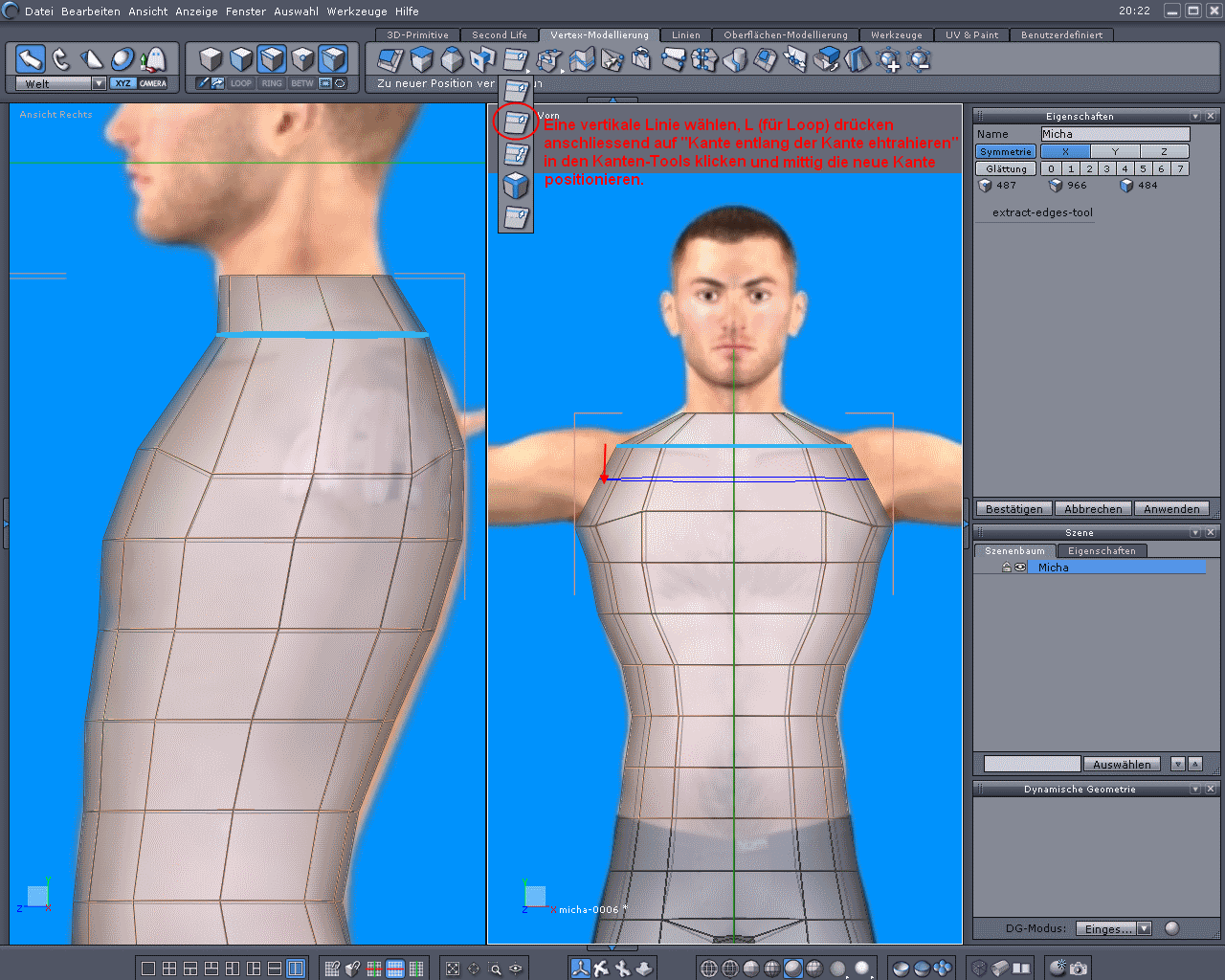Click the camera render snapshot icon
The image size is (1225, 980).
click(1079, 969)
